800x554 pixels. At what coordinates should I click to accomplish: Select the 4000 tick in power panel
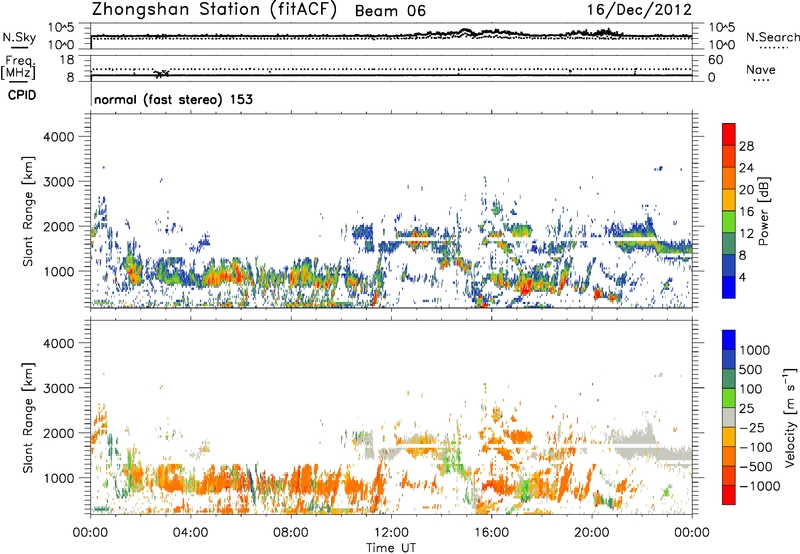pyautogui.click(x=59, y=137)
